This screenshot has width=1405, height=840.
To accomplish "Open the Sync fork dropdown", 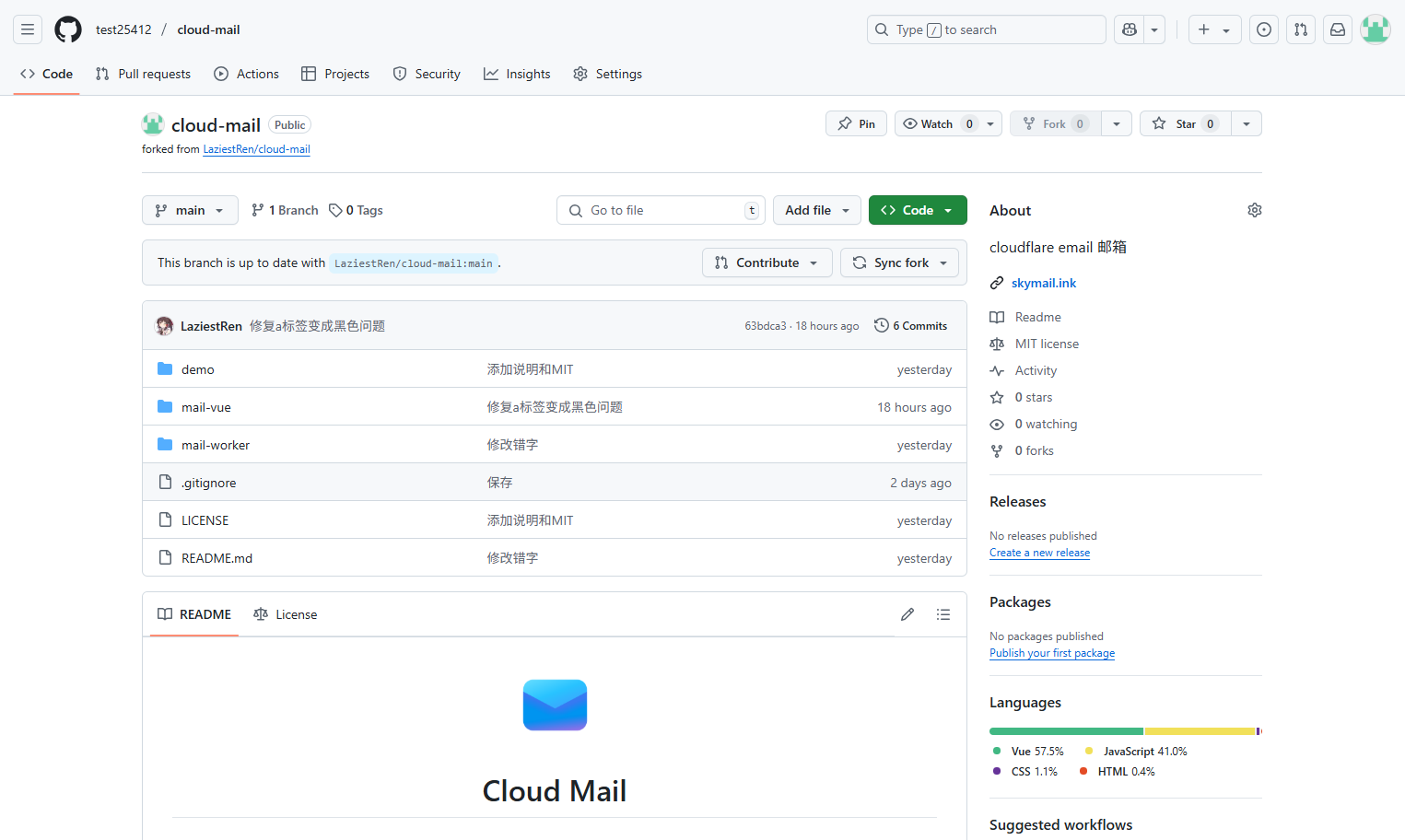I will click(x=899, y=262).
